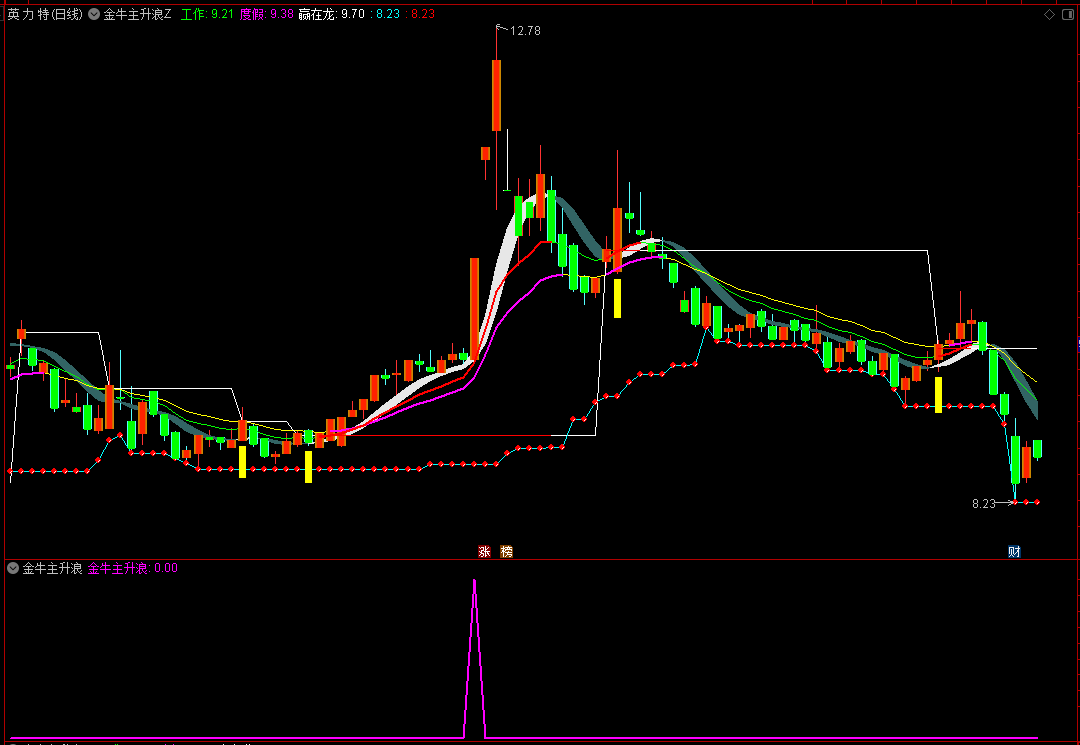Click the diamond icon at chart top-right
Viewport: 1080px width, 745px height.
pyautogui.click(x=1049, y=14)
